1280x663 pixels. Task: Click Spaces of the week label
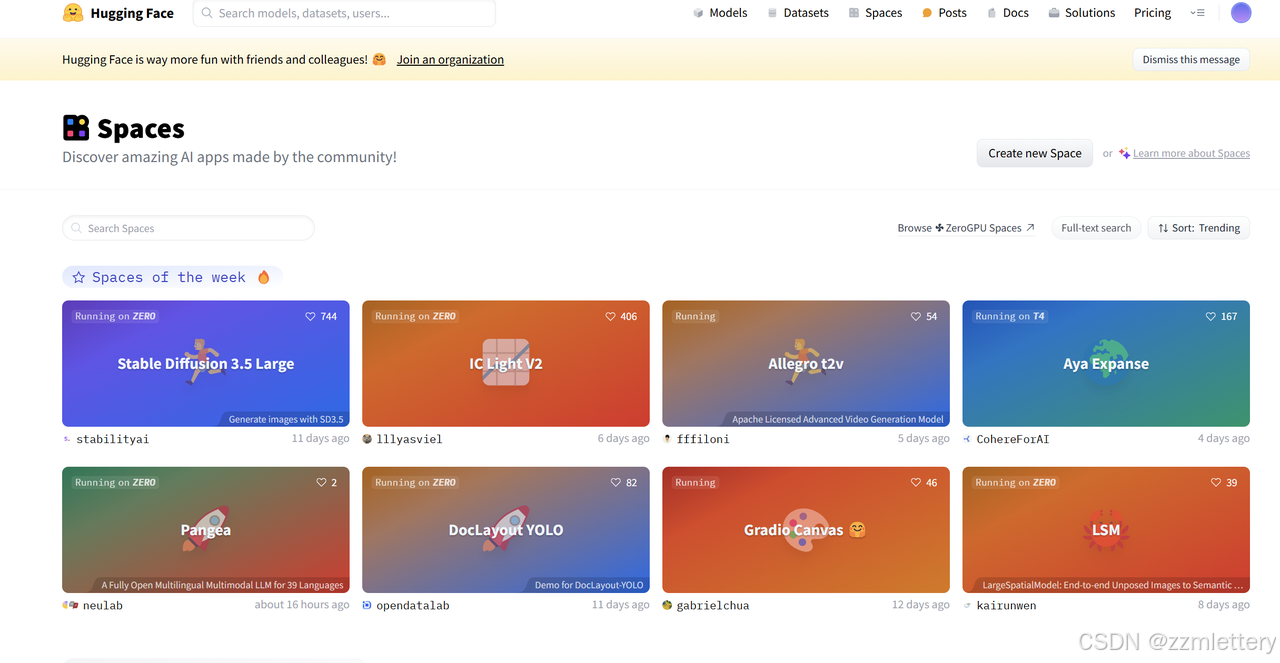point(168,277)
